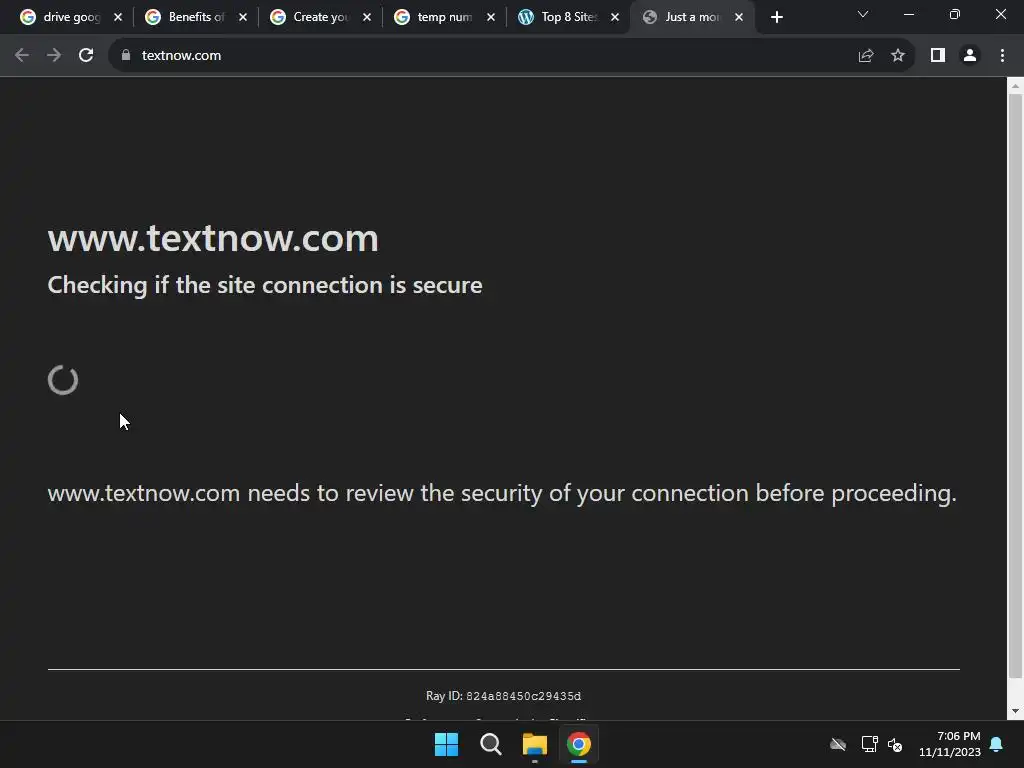Screen dimensions: 1024x768
Task: Share this page icon in address bar
Action: [x=866, y=56]
